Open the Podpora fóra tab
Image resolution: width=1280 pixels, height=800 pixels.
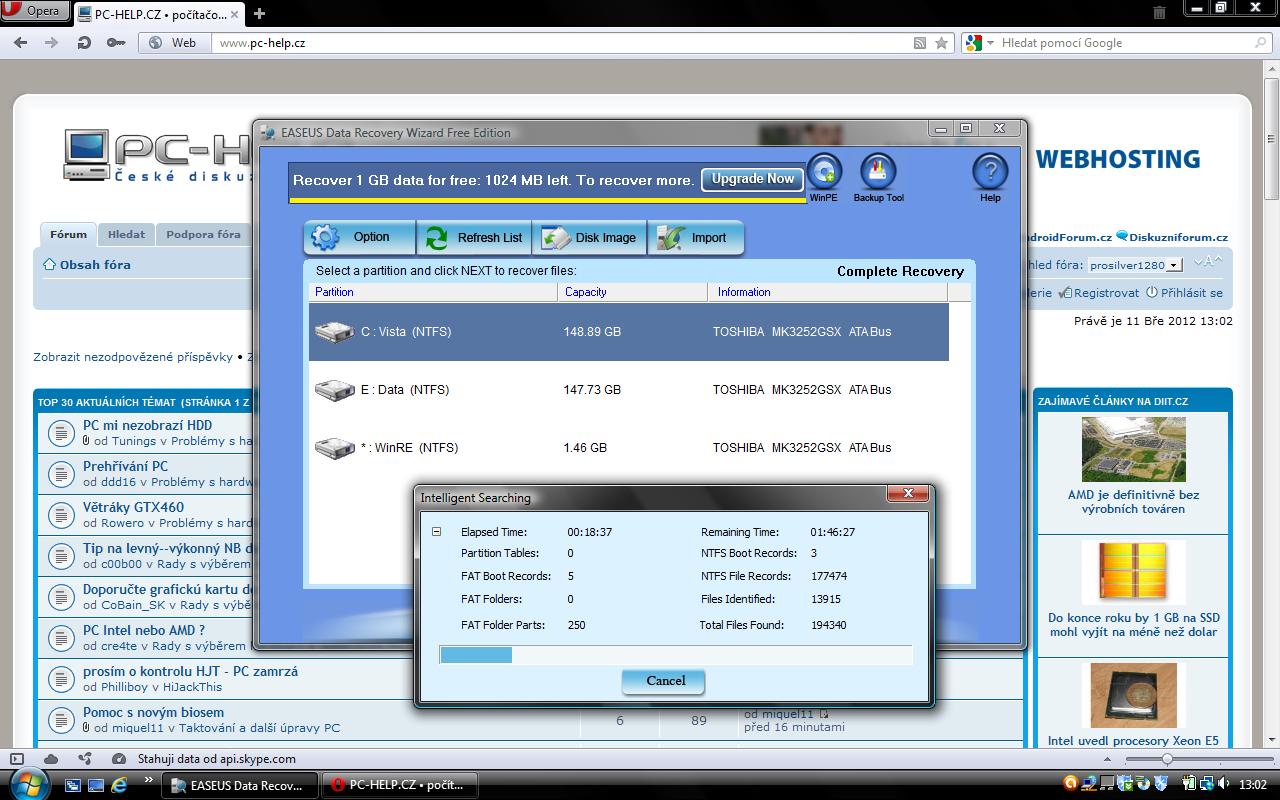203,235
